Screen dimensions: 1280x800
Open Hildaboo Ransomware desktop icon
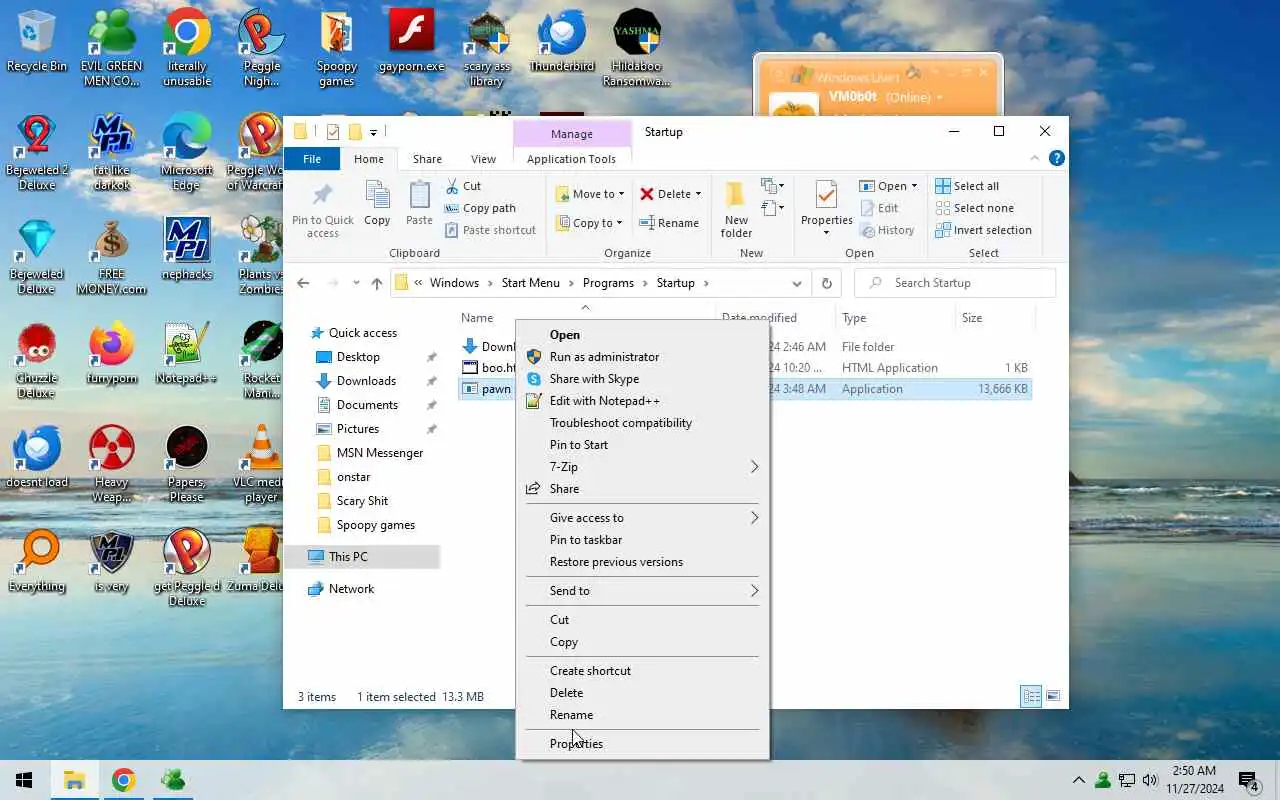pyautogui.click(x=637, y=48)
